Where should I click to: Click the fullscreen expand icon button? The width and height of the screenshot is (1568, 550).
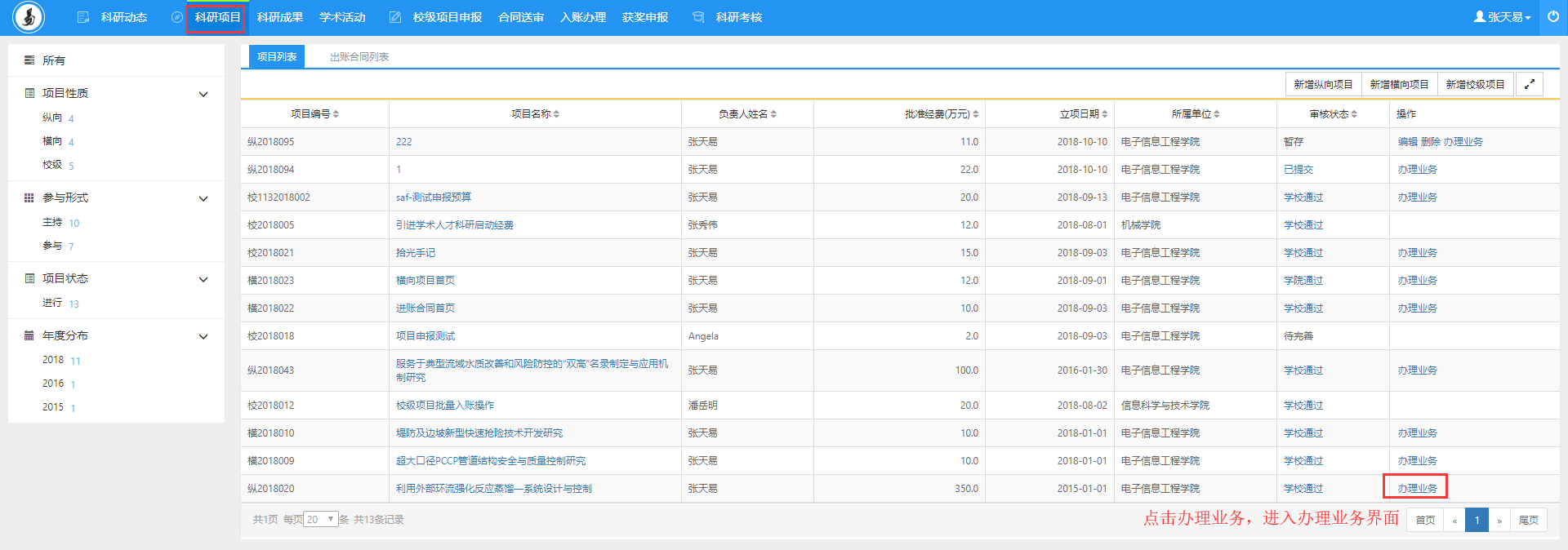1529,84
